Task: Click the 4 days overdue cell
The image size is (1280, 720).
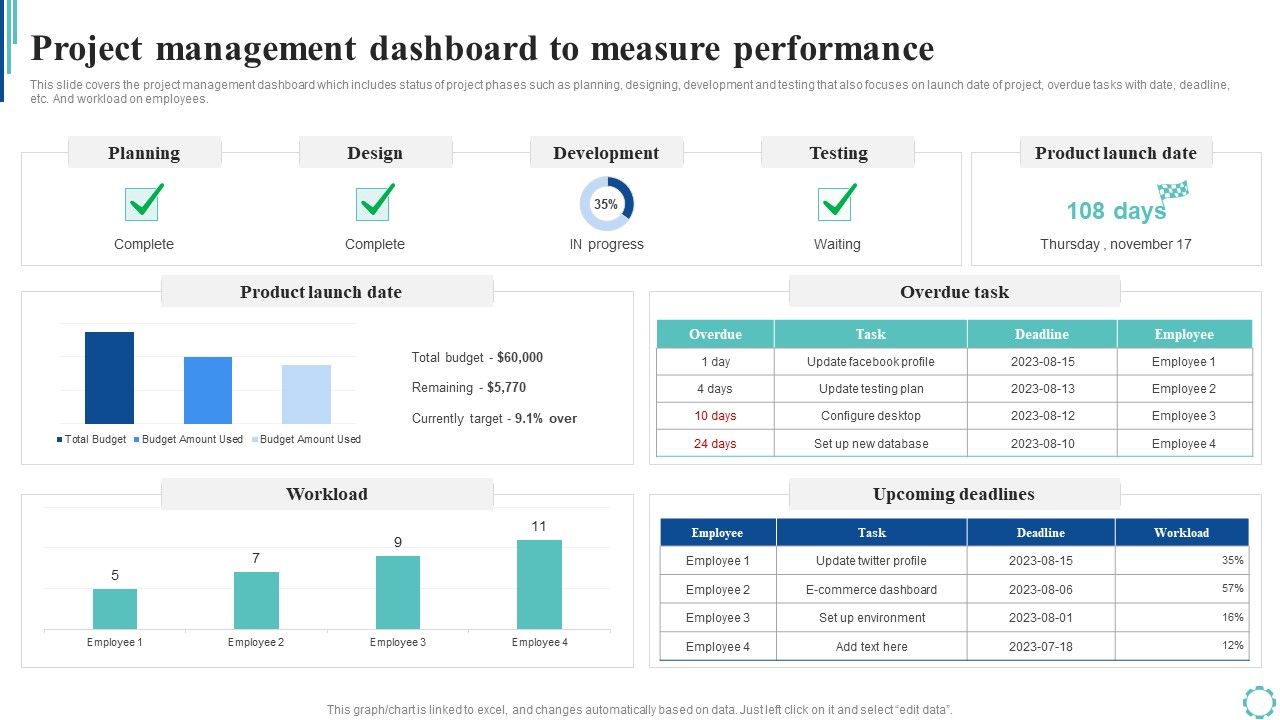Action: 715,389
